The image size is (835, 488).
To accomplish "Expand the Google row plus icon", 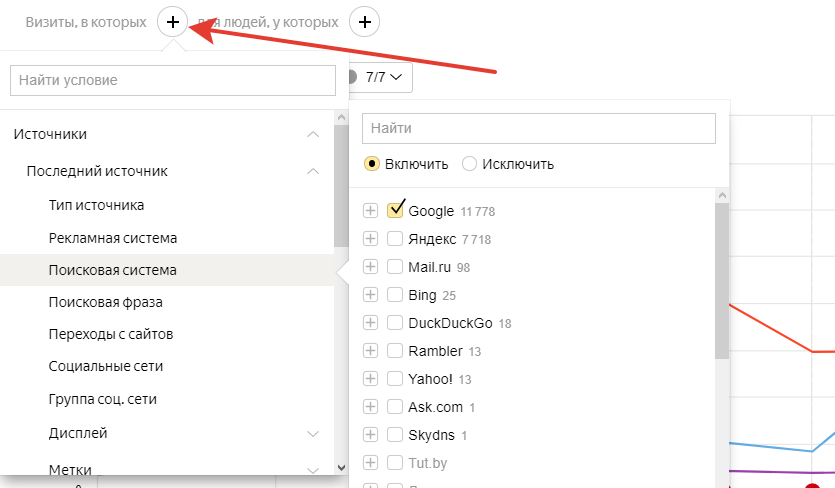I will [370, 211].
